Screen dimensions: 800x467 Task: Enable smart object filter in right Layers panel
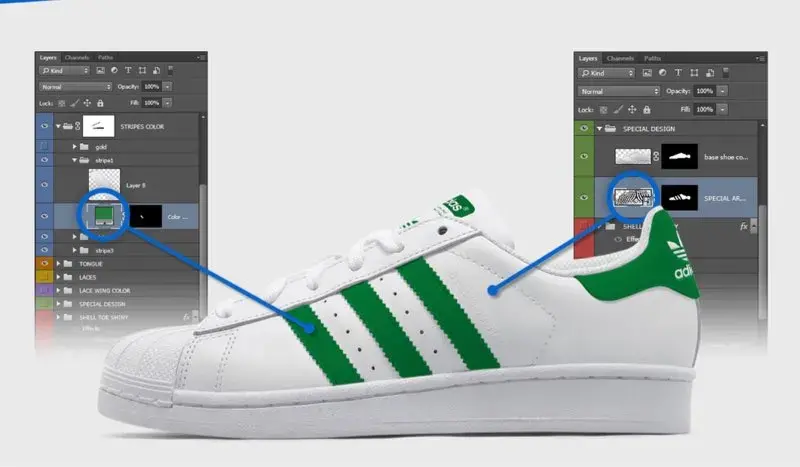(x=710, y=73)
